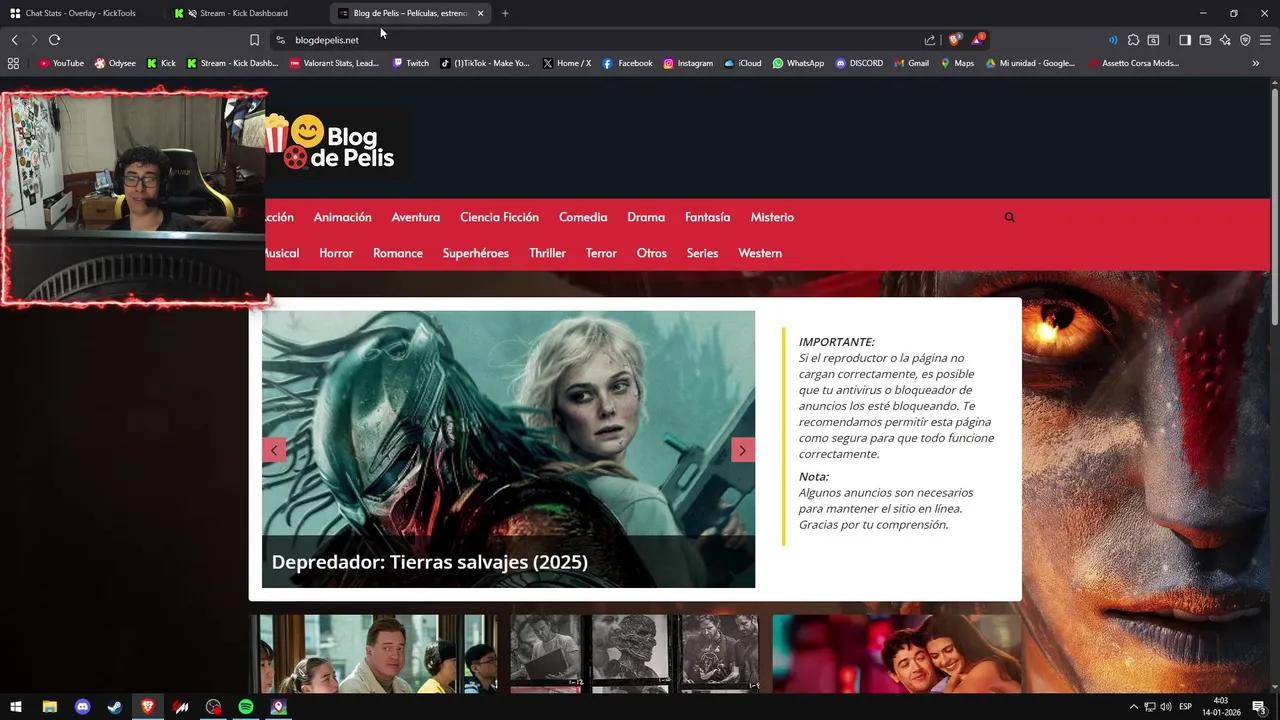
Task: Select the Fantasía category
Action: click(707, 217)
